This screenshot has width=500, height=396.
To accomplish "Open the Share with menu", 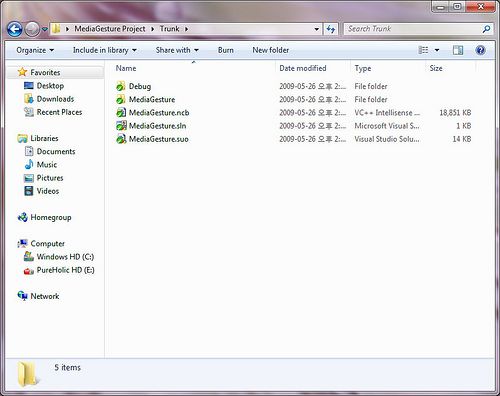I will [177, 50].
